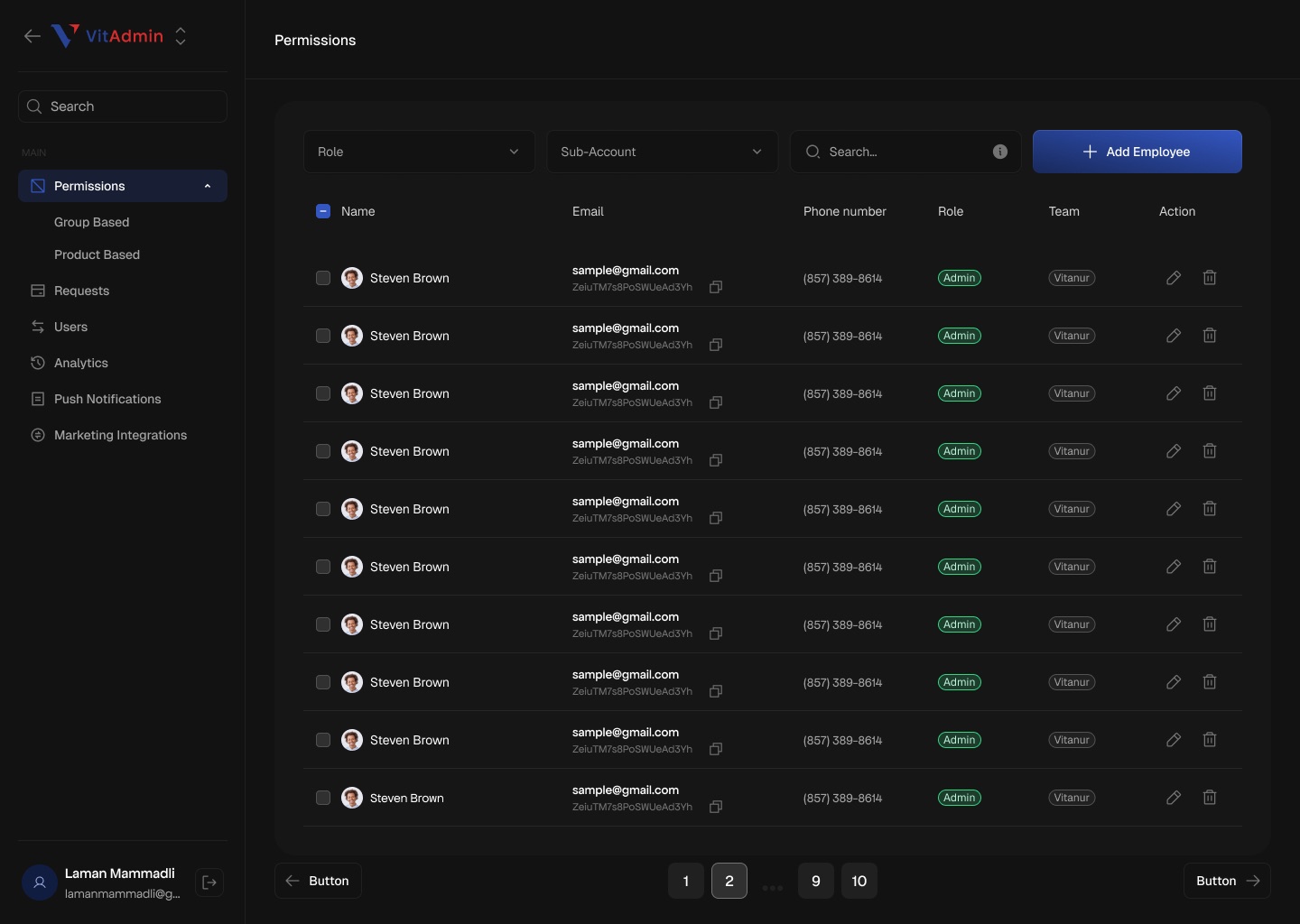Edit the employee in the eighth row
1300x924 pixels.
click(1174, 682)
